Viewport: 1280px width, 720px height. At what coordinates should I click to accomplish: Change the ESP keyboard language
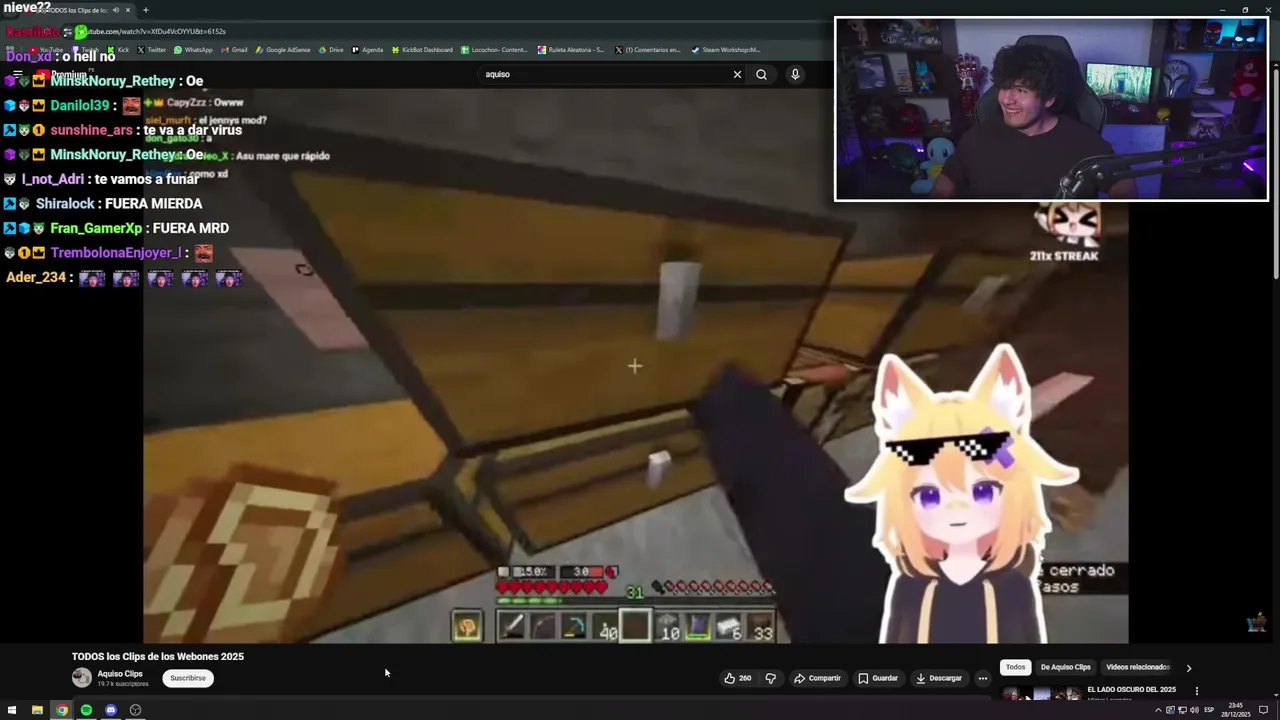[1209, 710]
